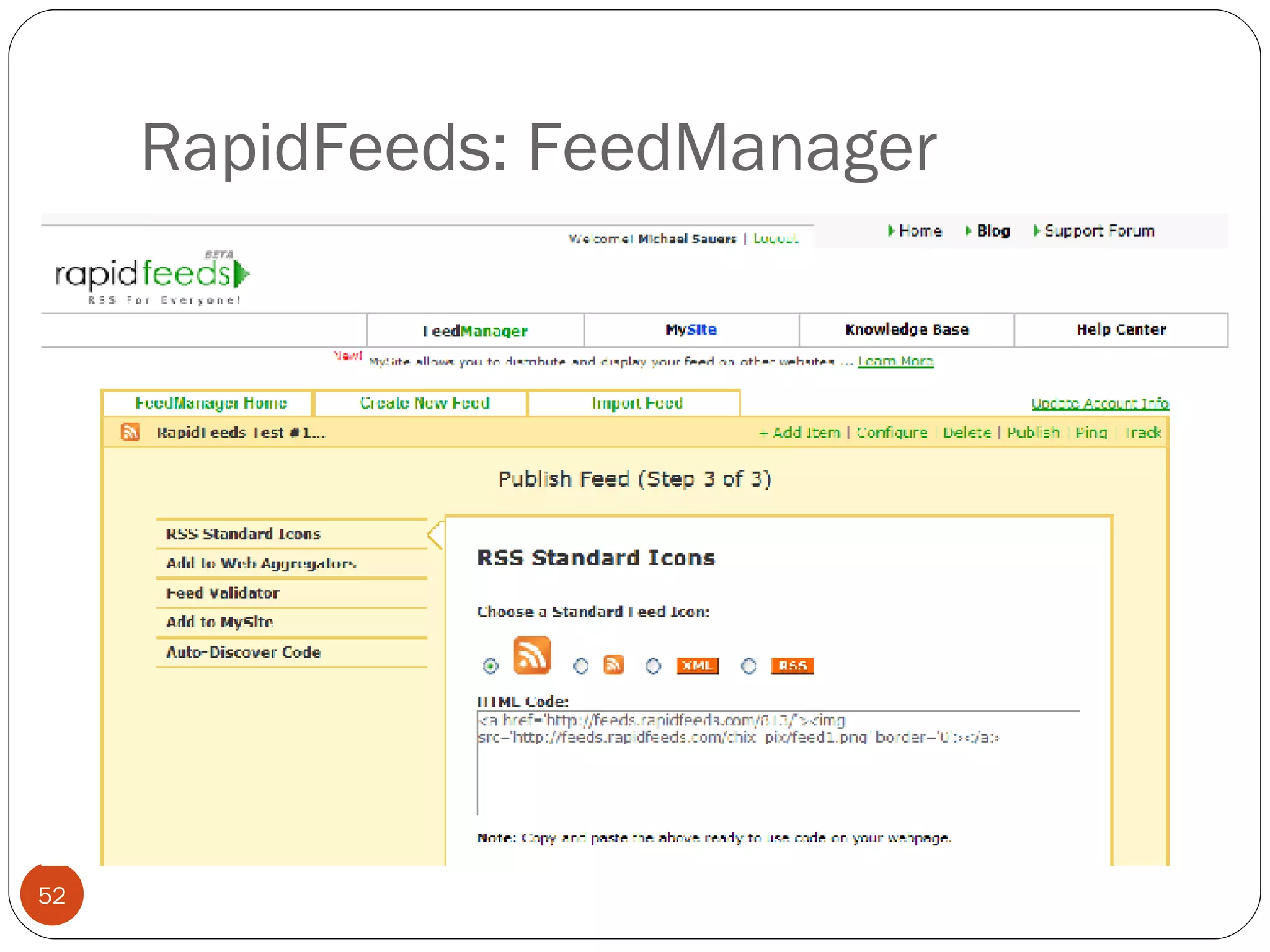Click the RSS Standard Icons panel heading
The height and width of the screenshot is (952, 1270).
596,557
